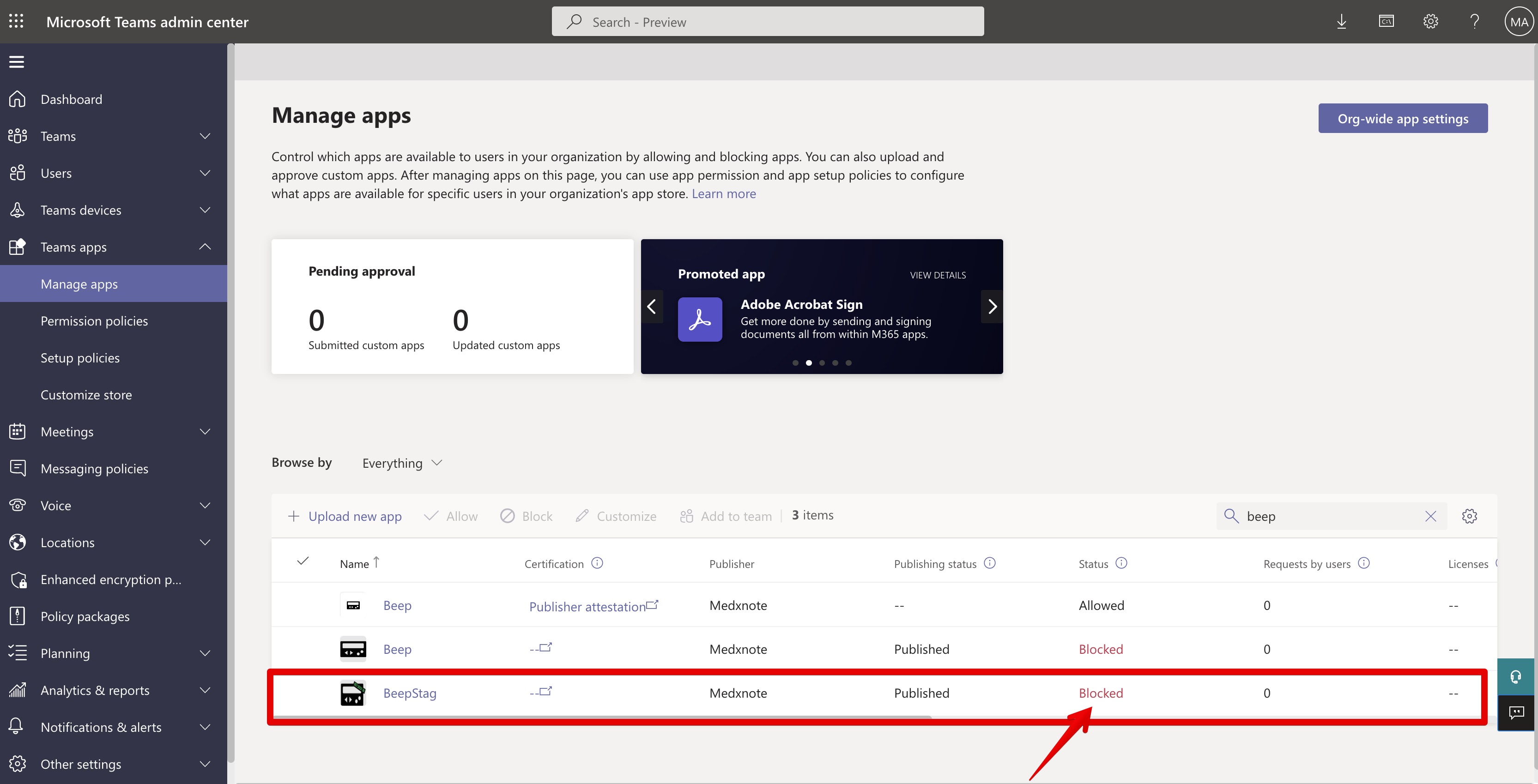This screenshot has height=784, width=1538.
Task: Select the first carousel pagination dot
Action: (x=795, y=363)
